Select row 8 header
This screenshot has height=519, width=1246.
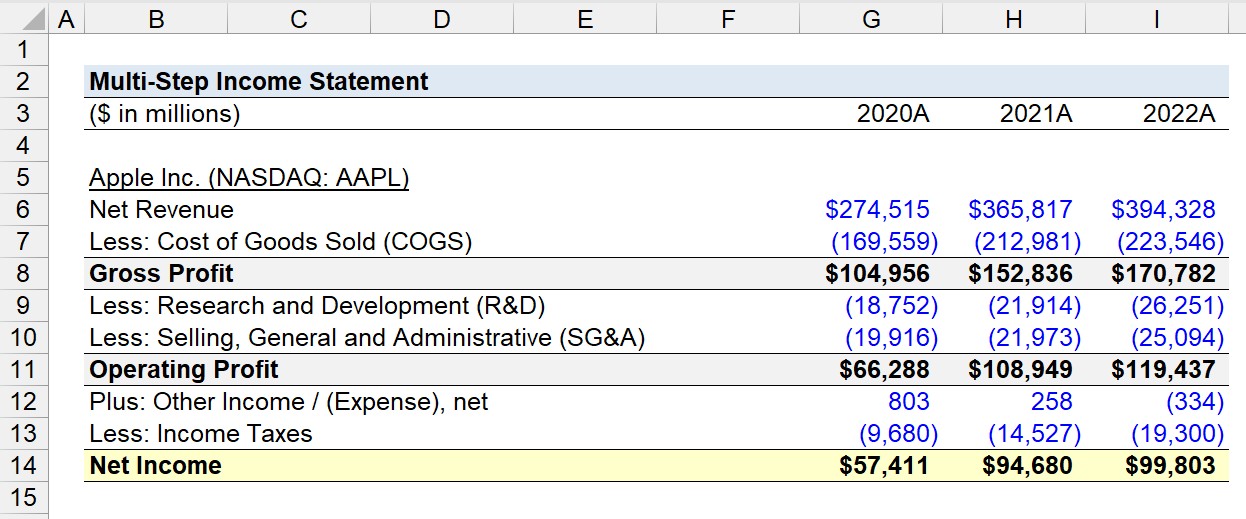coord(23,273)
